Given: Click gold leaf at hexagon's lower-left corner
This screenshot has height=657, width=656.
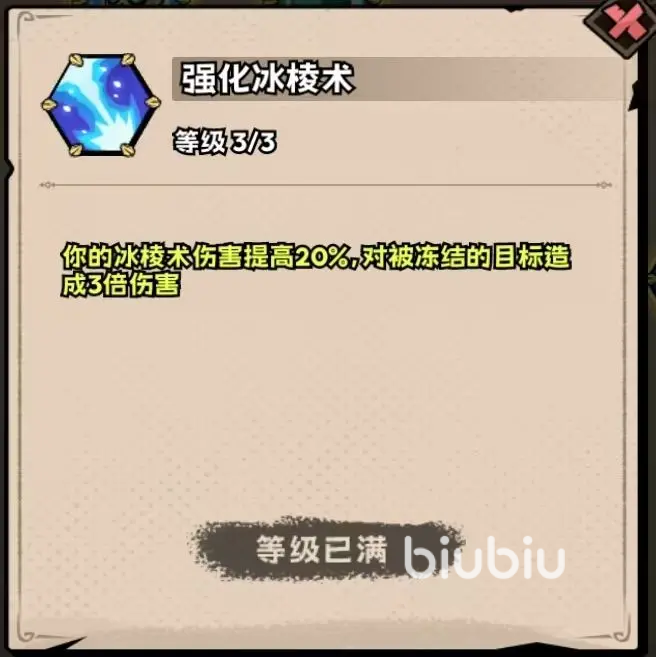Looking at the screenshot, I should tap(76, 150).
